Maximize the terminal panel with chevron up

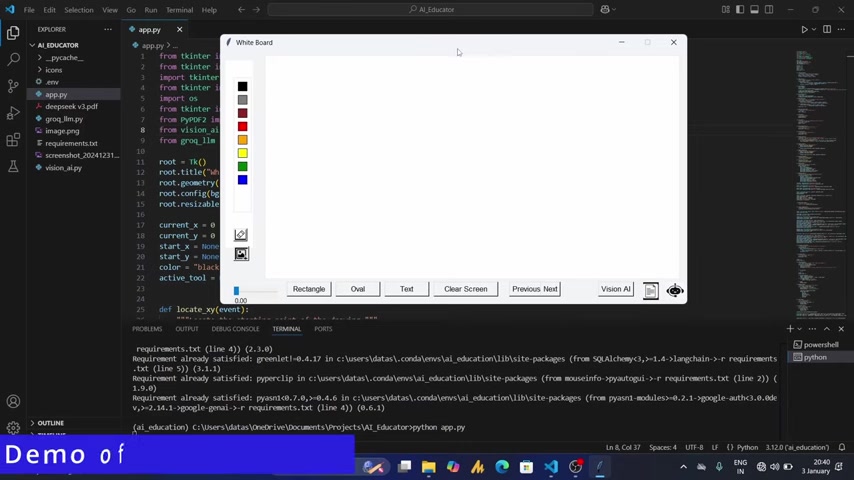[x=827, y=329]
